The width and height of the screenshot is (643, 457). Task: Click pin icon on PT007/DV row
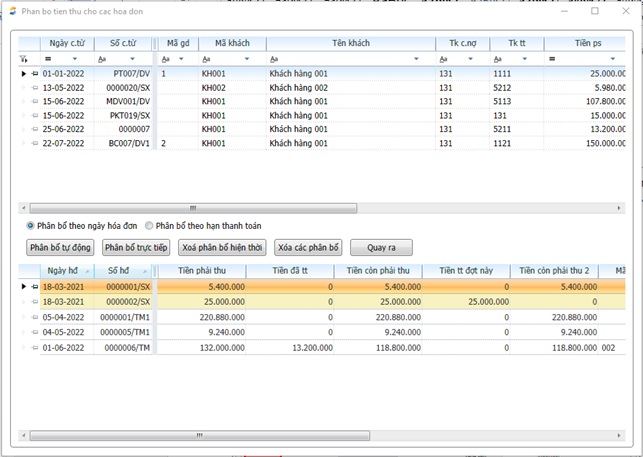pyautogui.click(x=33, y=74)
